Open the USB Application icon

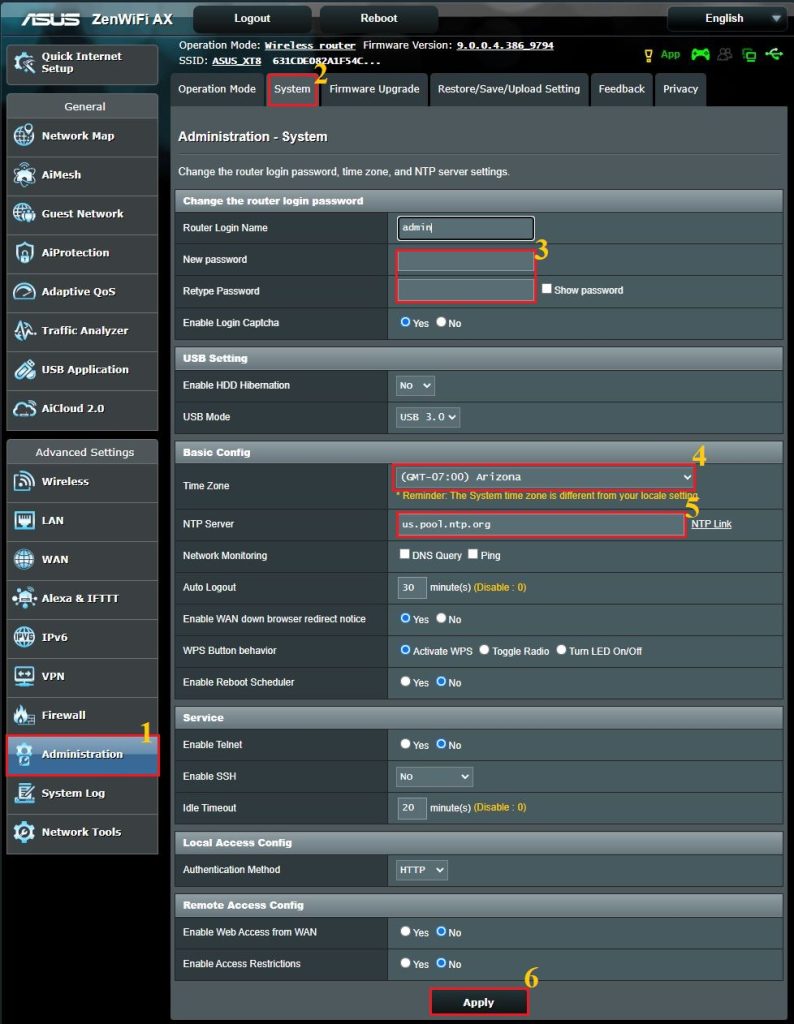point(24,370)
